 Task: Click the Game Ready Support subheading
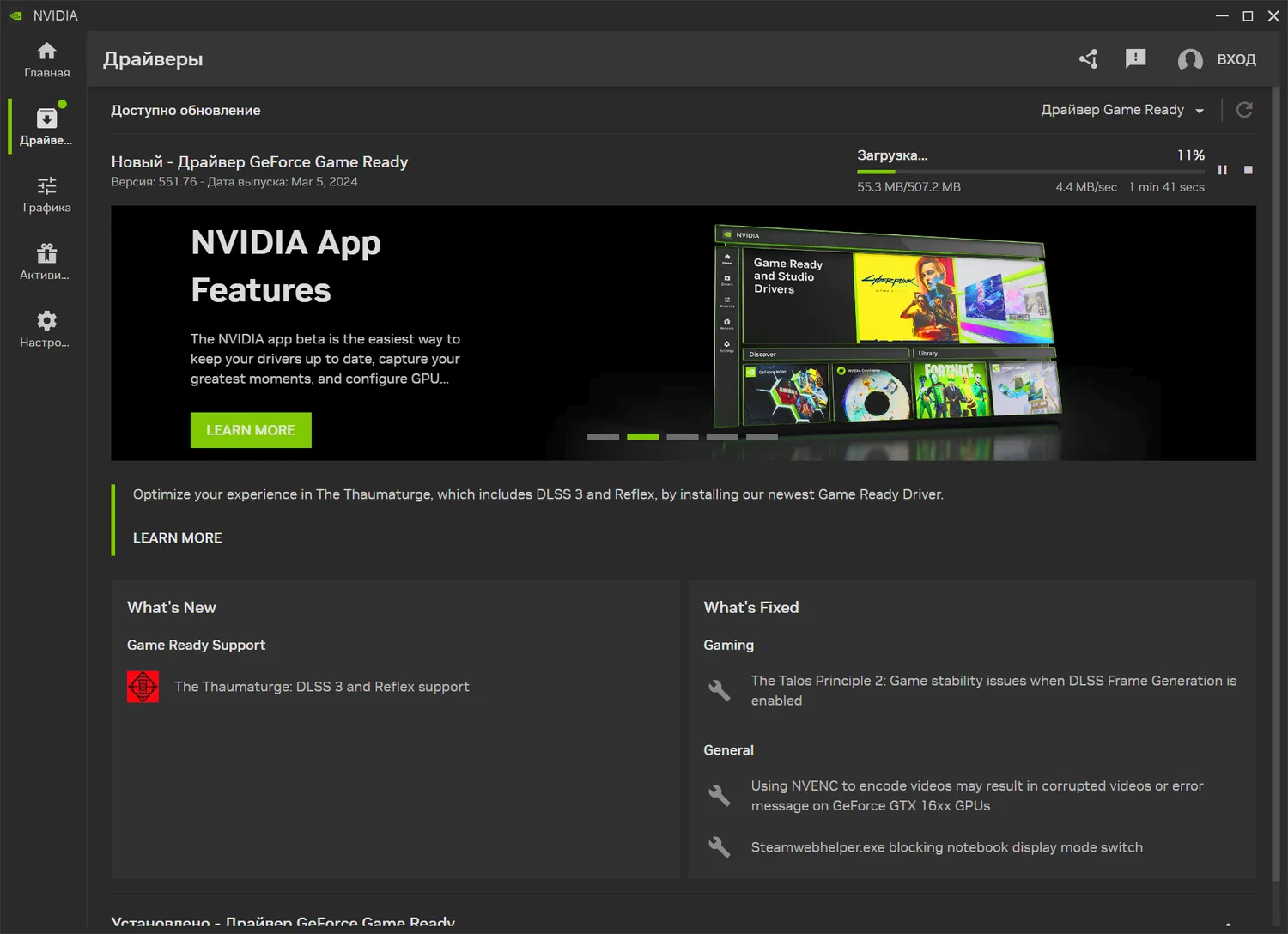[196, 645]
